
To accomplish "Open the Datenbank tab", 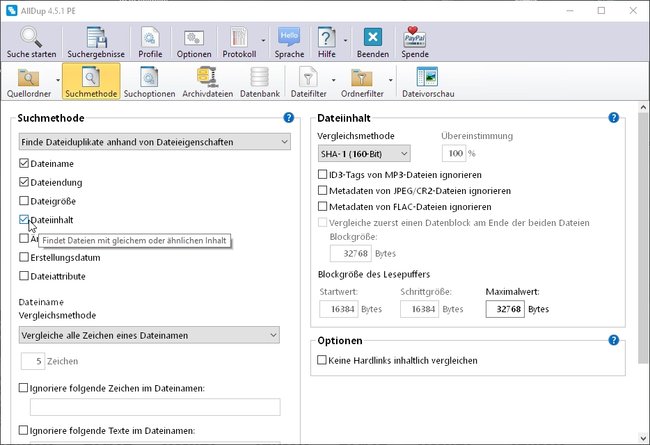I will [x=260, y=82].
